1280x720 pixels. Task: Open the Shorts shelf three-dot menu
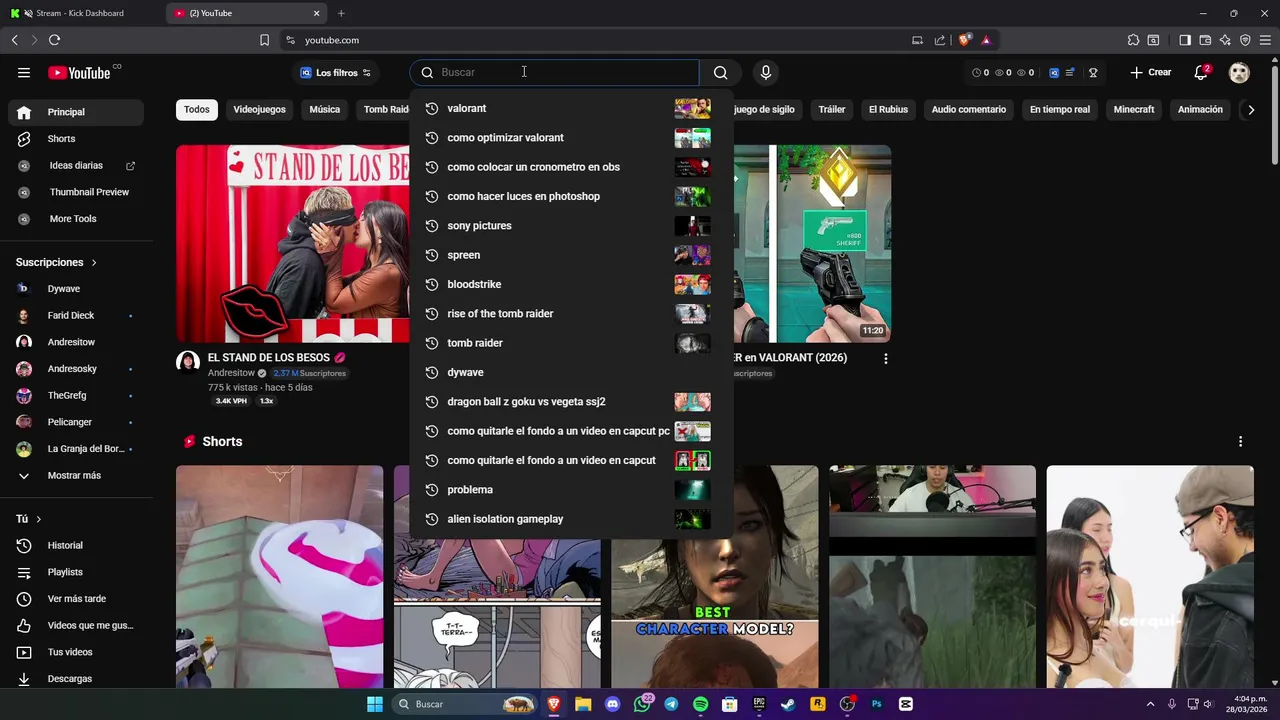click(x=1240, y=441)
